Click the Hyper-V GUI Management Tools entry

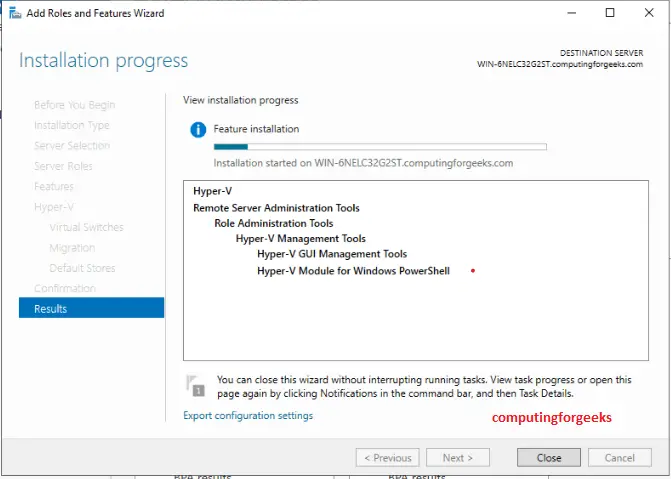point(332,254)
